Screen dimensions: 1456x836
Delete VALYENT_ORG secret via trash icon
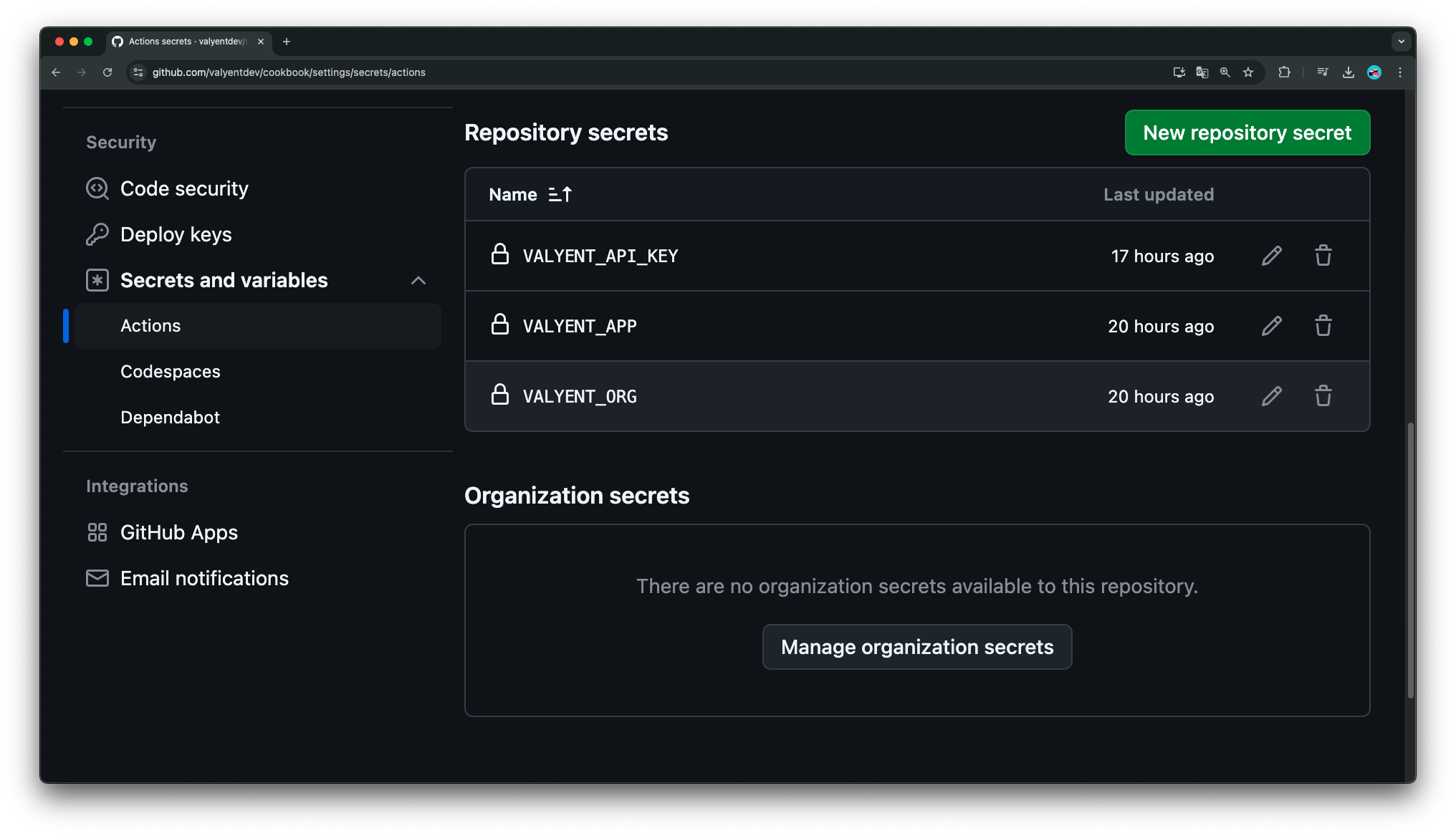pyautogui.click(x=1323, y=396)
